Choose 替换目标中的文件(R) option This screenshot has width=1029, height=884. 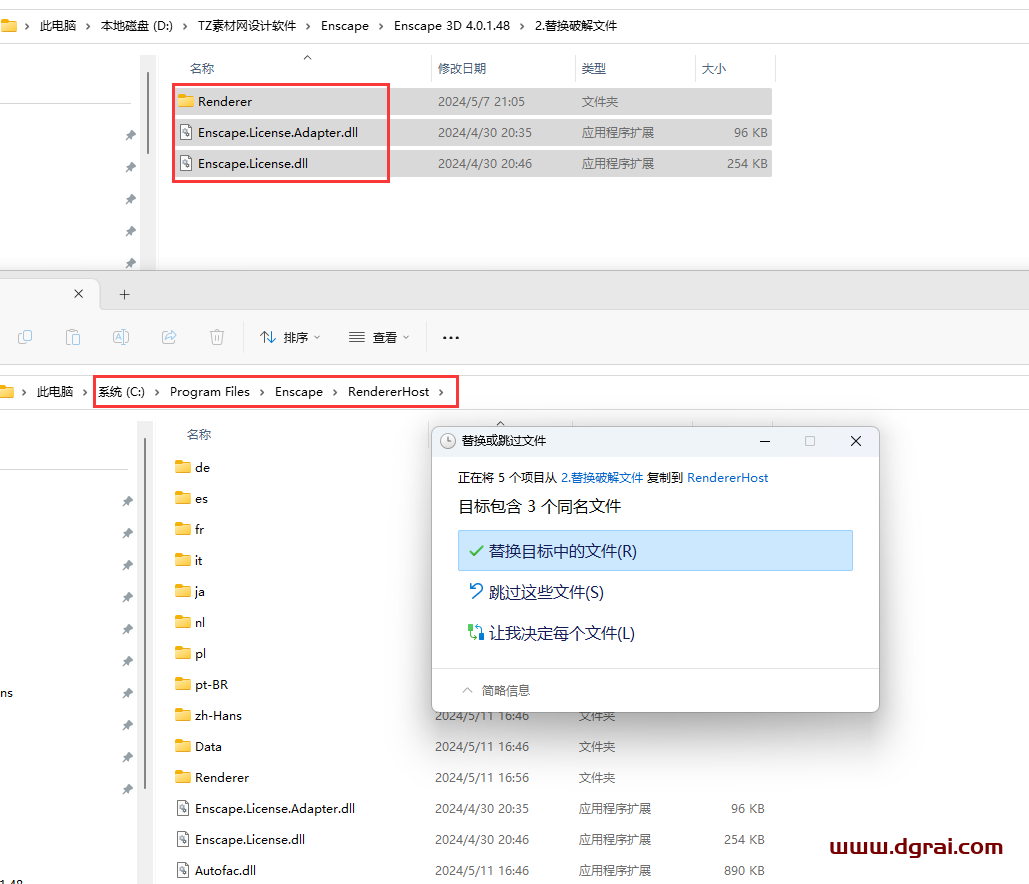(x=655, y=551)
